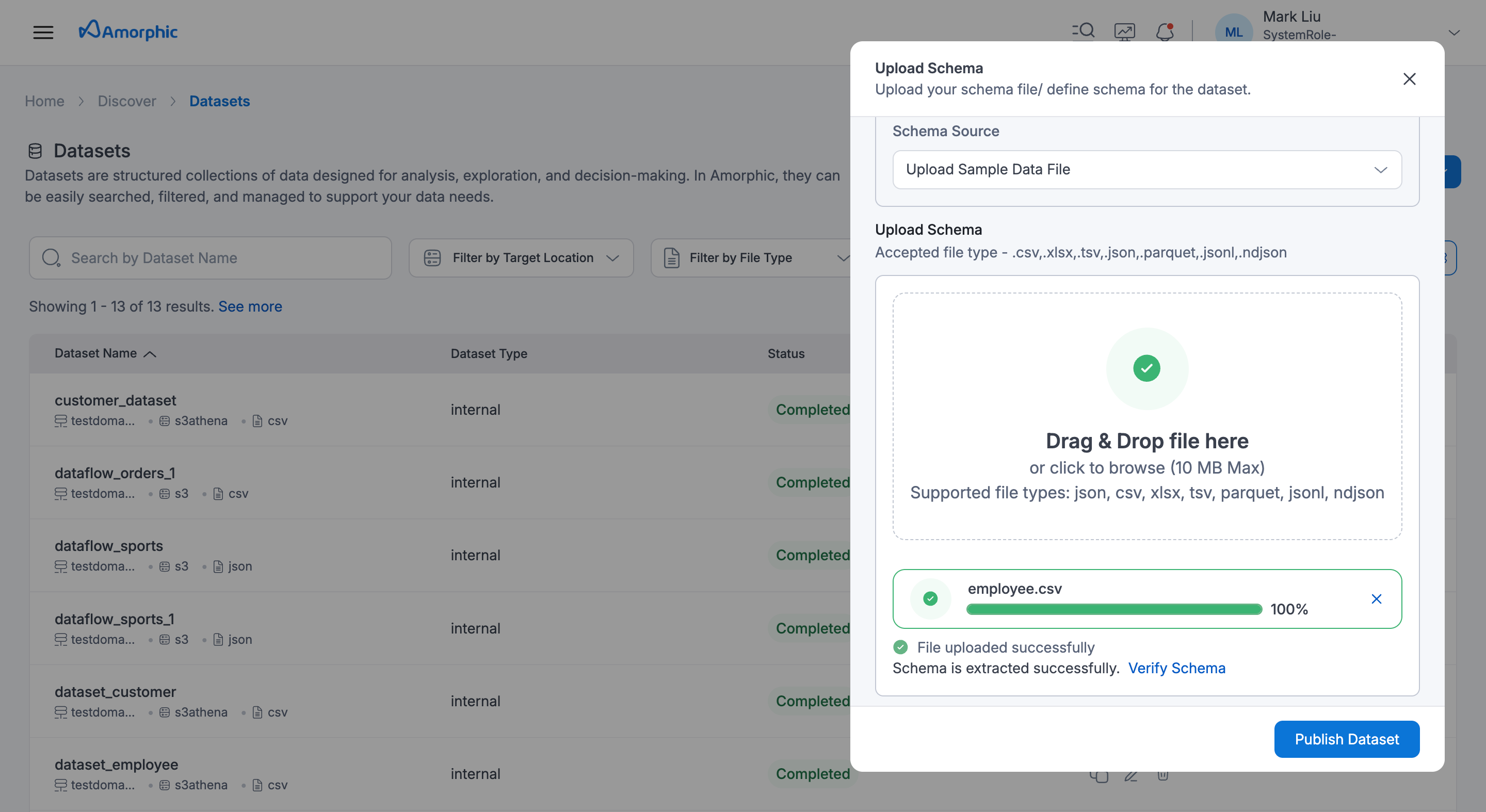Click the edit pencil icon for dataset_employee

1130,776
